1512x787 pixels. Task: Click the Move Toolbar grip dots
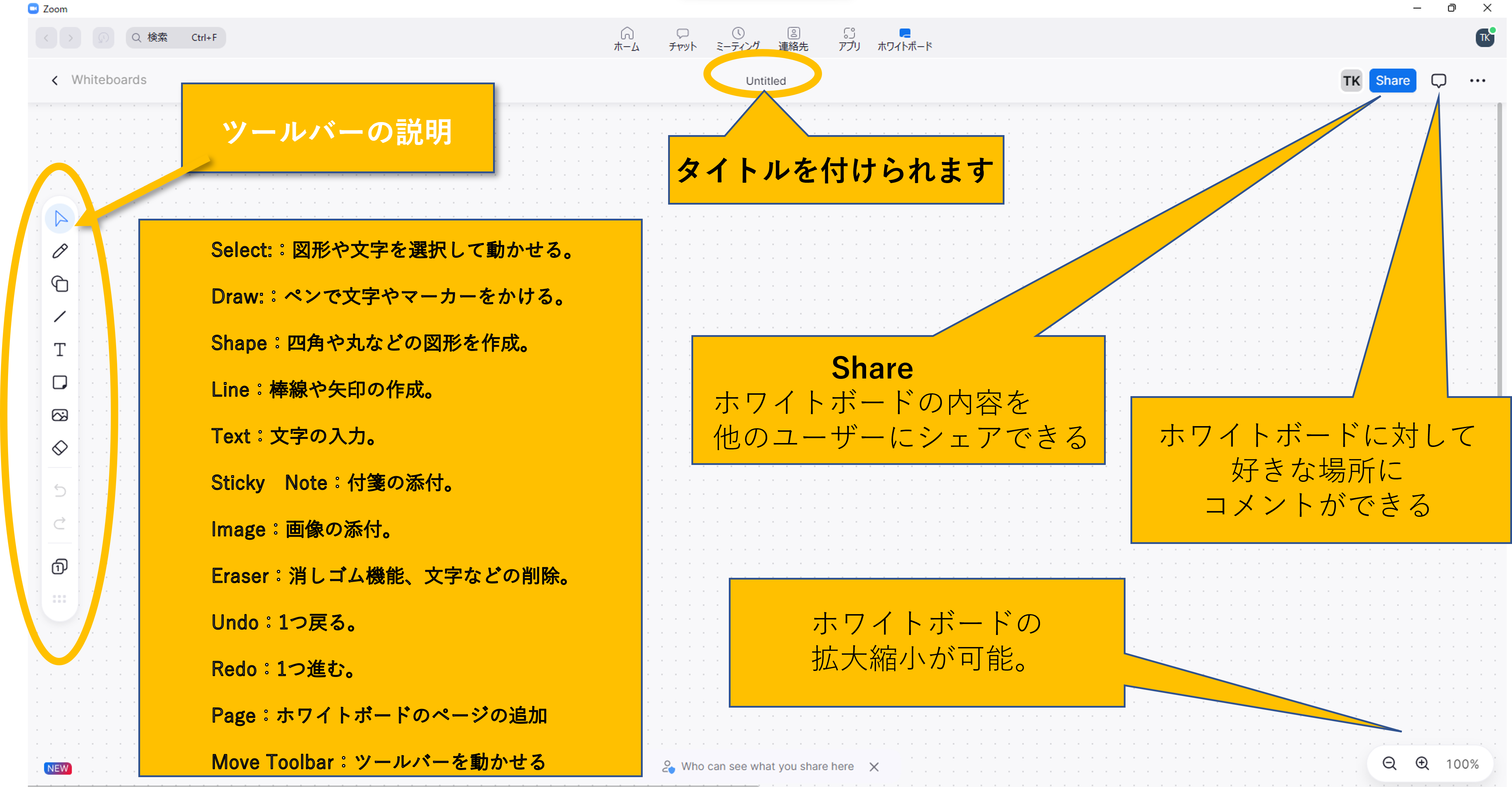click(x=60, y=599)
